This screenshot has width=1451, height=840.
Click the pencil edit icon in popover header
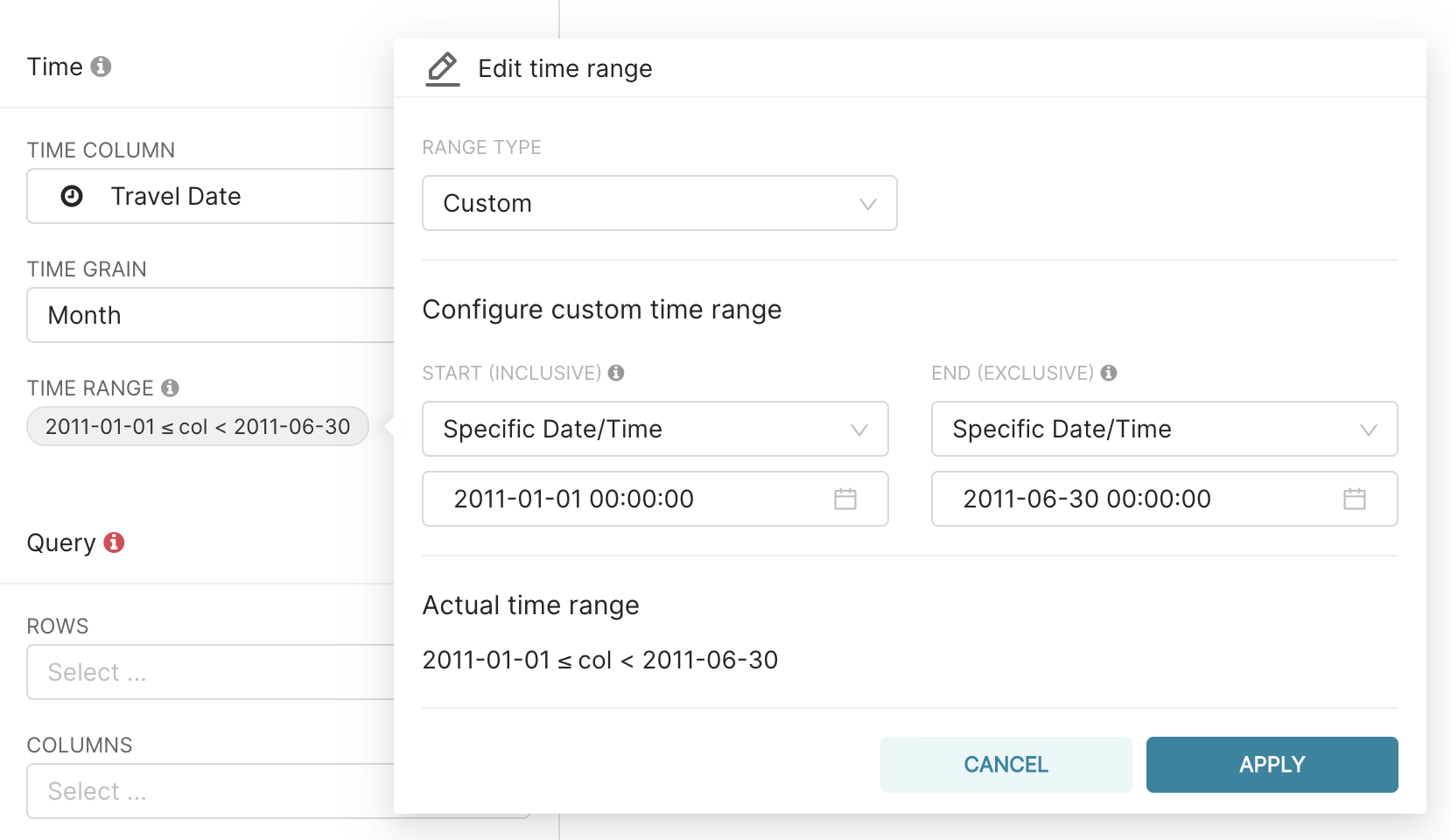(443, 68)
